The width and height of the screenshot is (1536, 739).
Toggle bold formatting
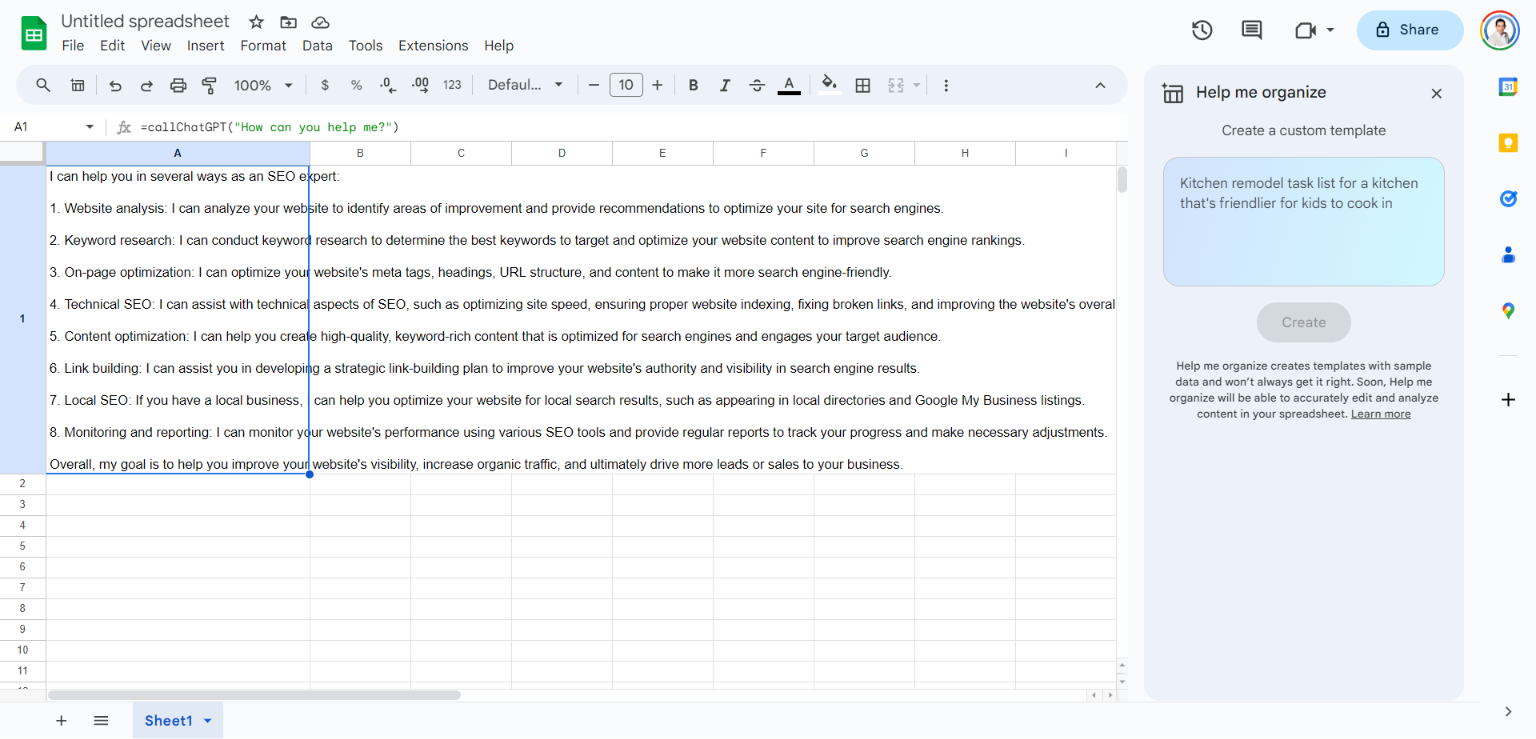(x=693, y=85)
